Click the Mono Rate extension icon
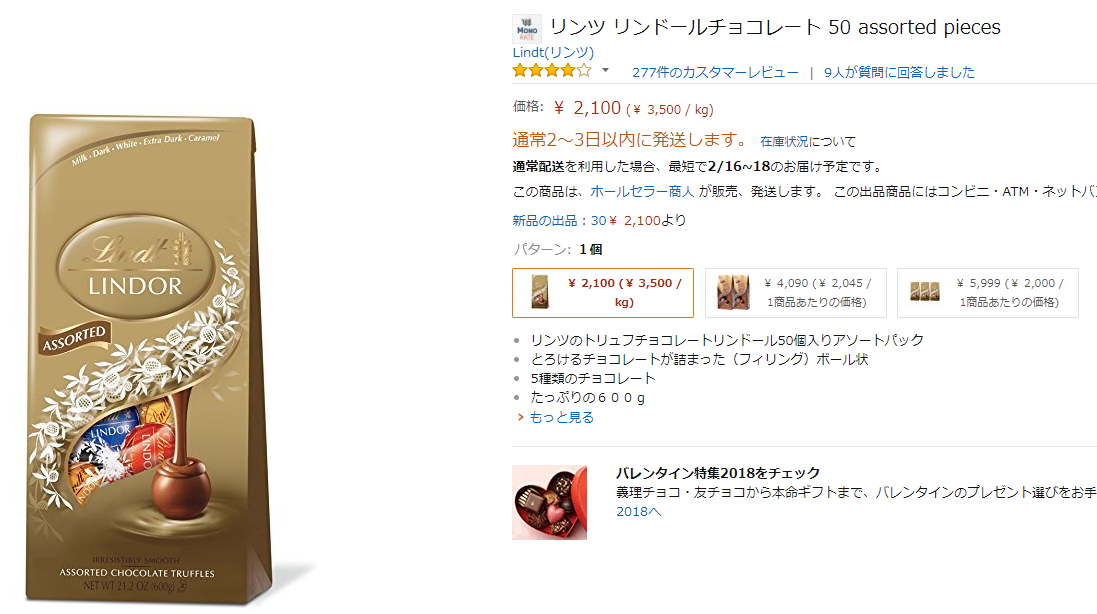 526,29
